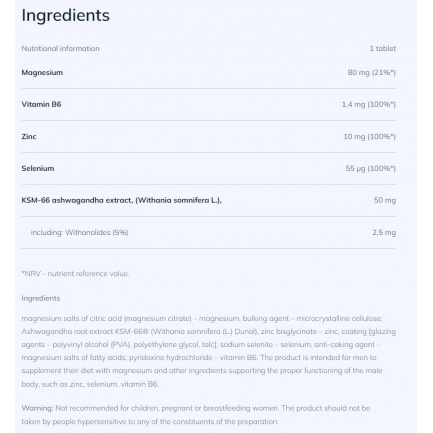The width and height of the screenshot is (433, 433).
Task: Click the 1,4 mg (100%*) value
Action: (368, 104)
